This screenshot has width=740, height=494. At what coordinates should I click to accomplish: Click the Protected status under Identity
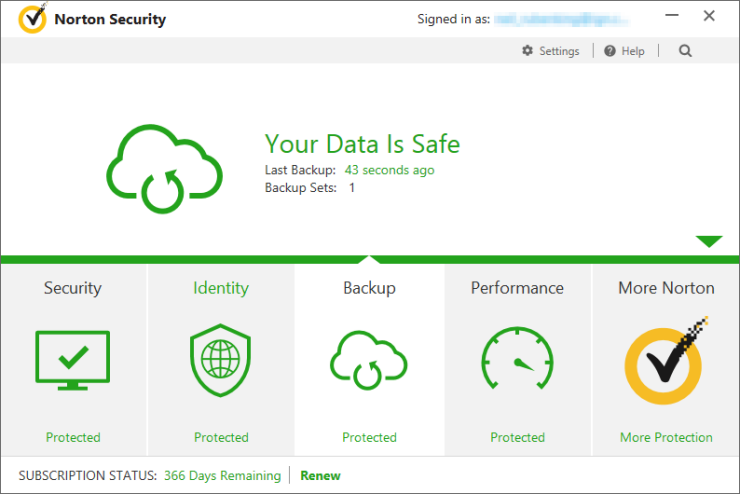point(221,437)
